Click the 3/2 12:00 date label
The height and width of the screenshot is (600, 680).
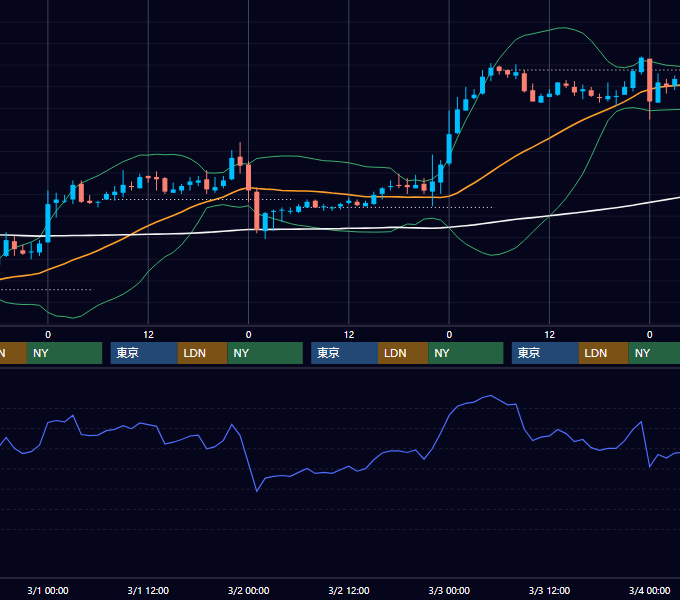(x=349, y=590)
